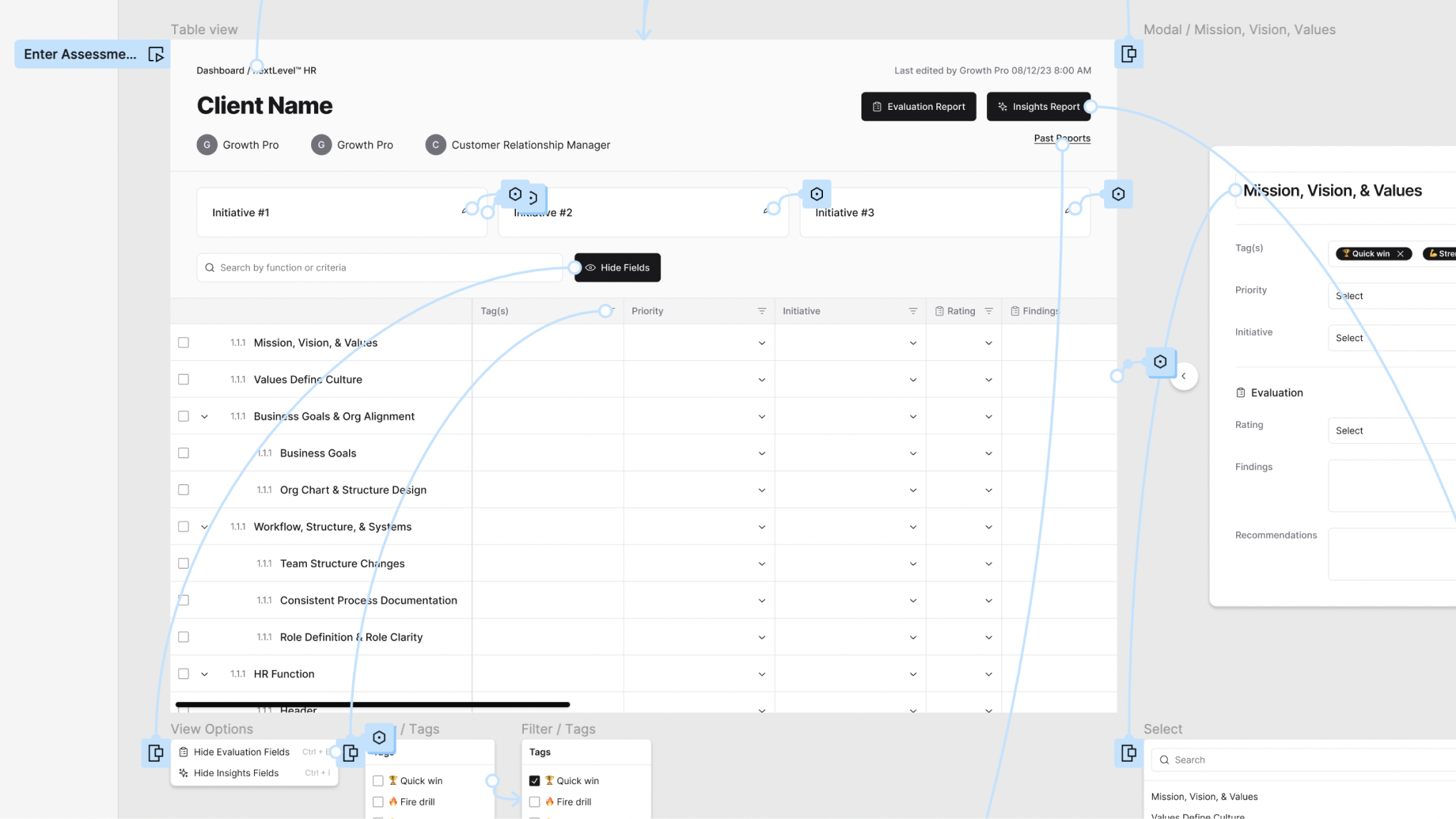
Task: Click prototype frame icon beside Enter Assessment label
Action: (156, 54)
